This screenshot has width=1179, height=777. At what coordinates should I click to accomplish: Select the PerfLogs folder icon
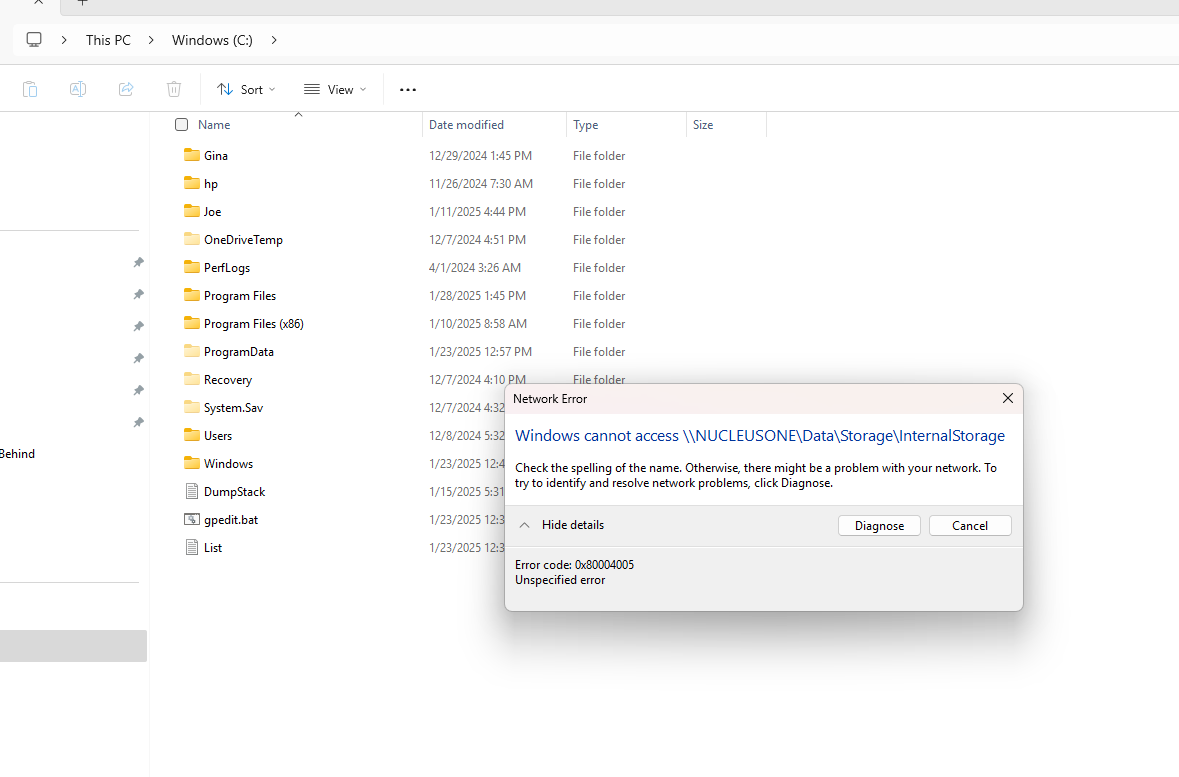(x=192, y=267)
